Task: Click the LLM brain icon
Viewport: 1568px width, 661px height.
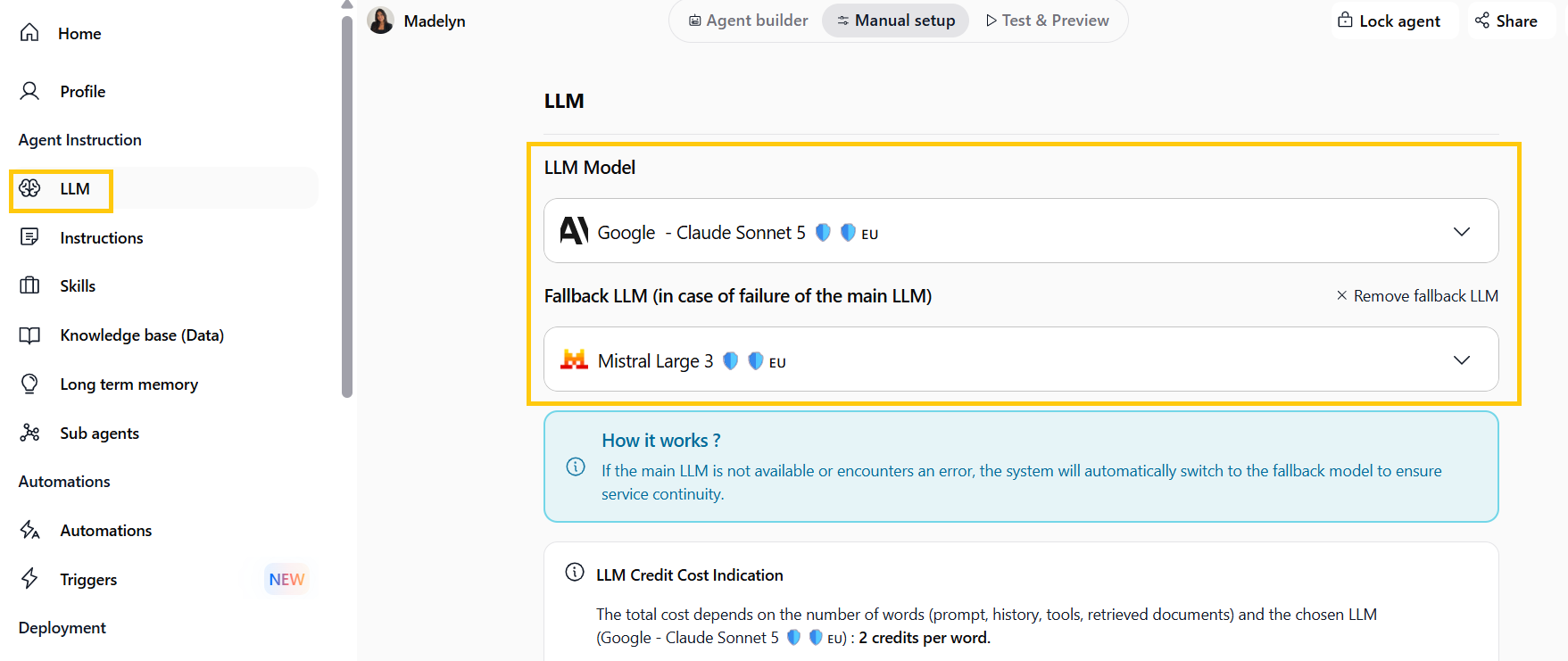Action: (30, 188)
